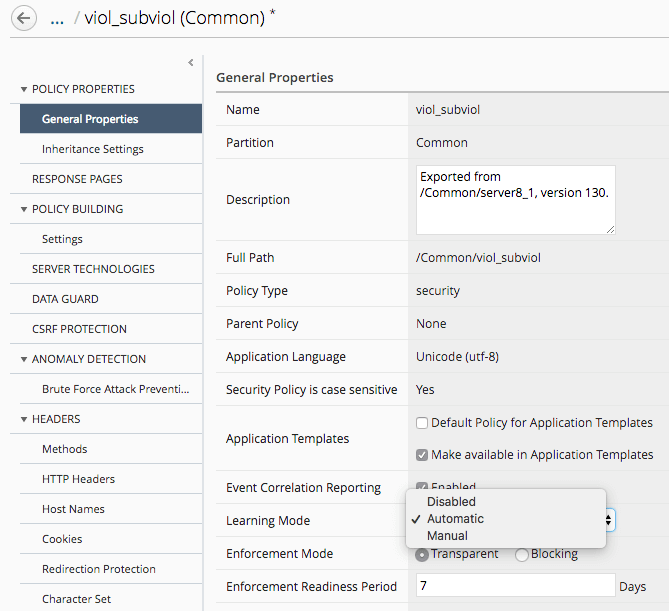669x611 pixels.
Task: Go to Data Guard settings
Action: [x=65, y=299]
